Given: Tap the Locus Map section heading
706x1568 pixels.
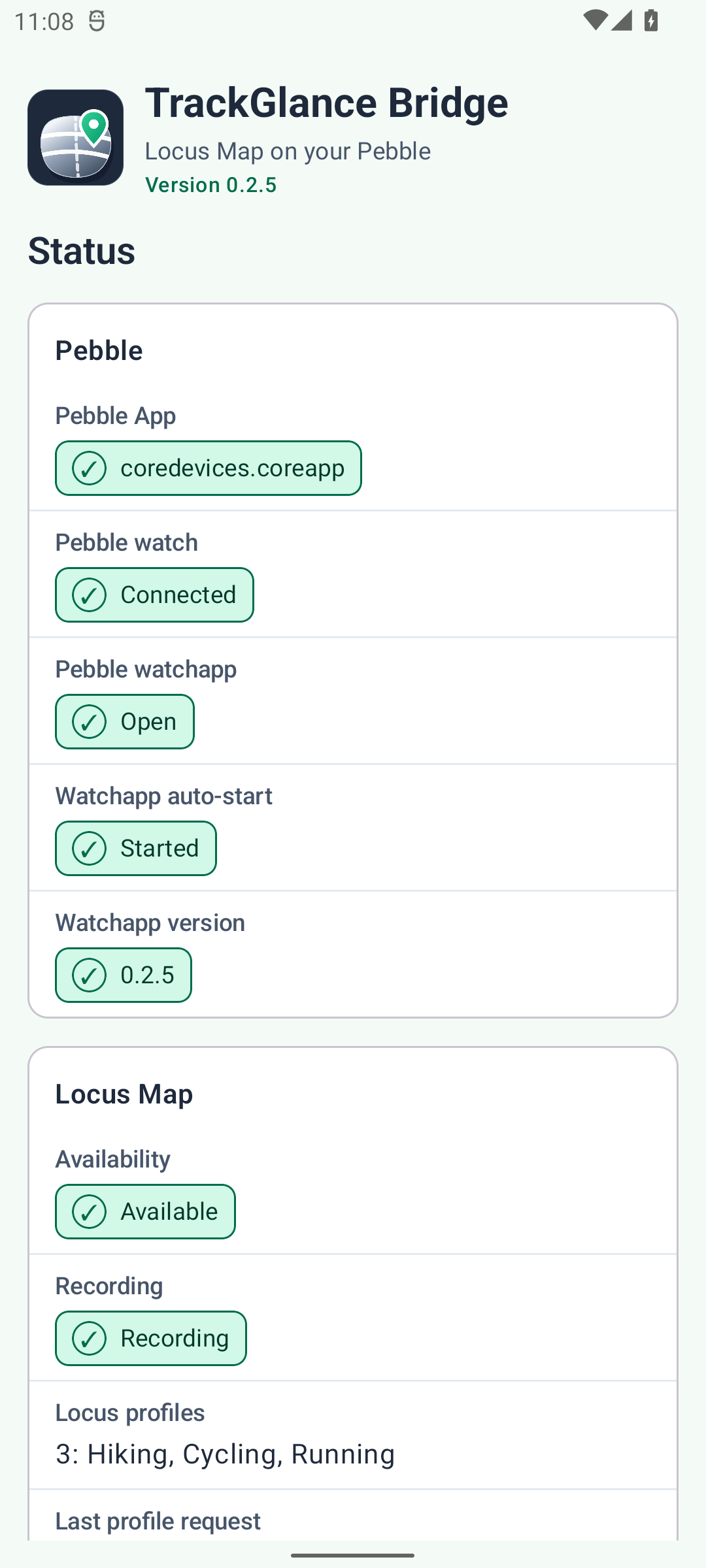Looking at the screenshot, I should pyautogui.click(x=124, y=1094).
